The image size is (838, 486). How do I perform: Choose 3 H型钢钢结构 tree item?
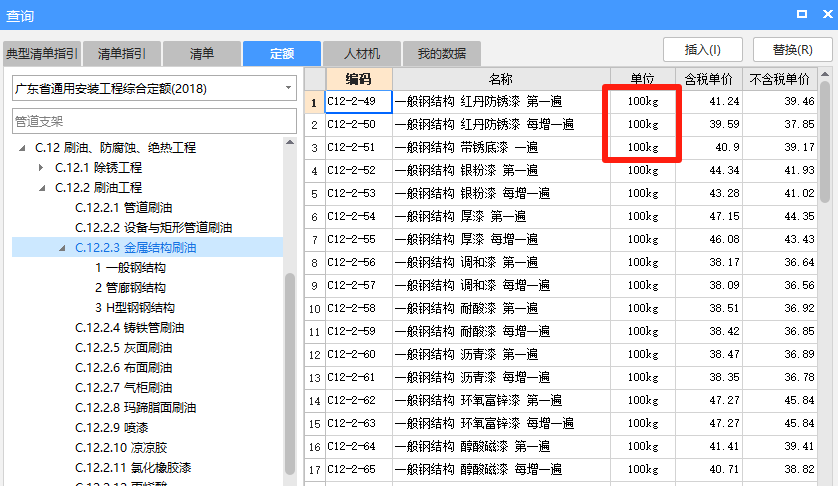tap(135, 308)
